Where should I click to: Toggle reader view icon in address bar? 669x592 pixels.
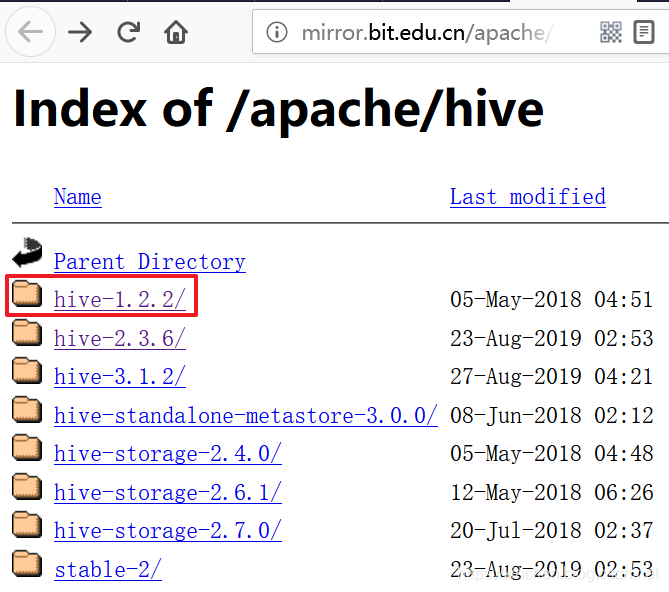(x=644, y=32)
